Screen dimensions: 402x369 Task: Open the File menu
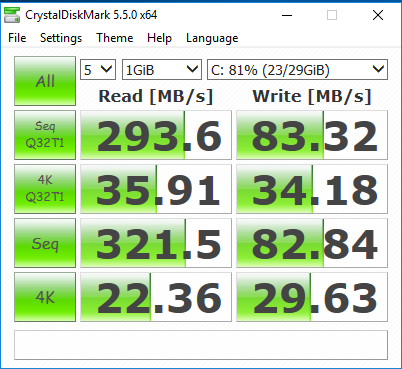tap(17, 38)
